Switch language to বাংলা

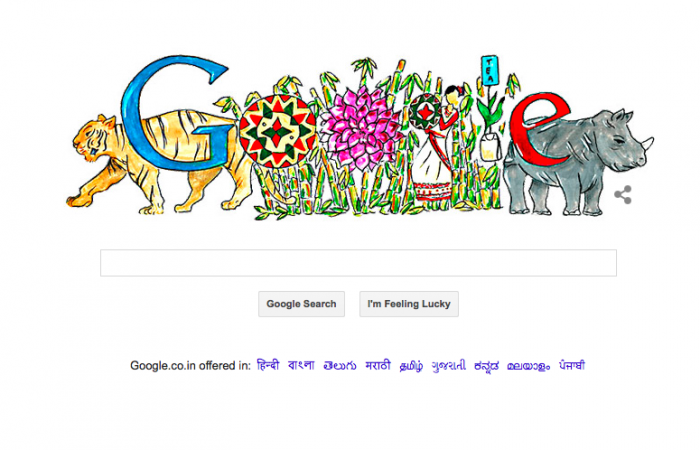point(301,366)
